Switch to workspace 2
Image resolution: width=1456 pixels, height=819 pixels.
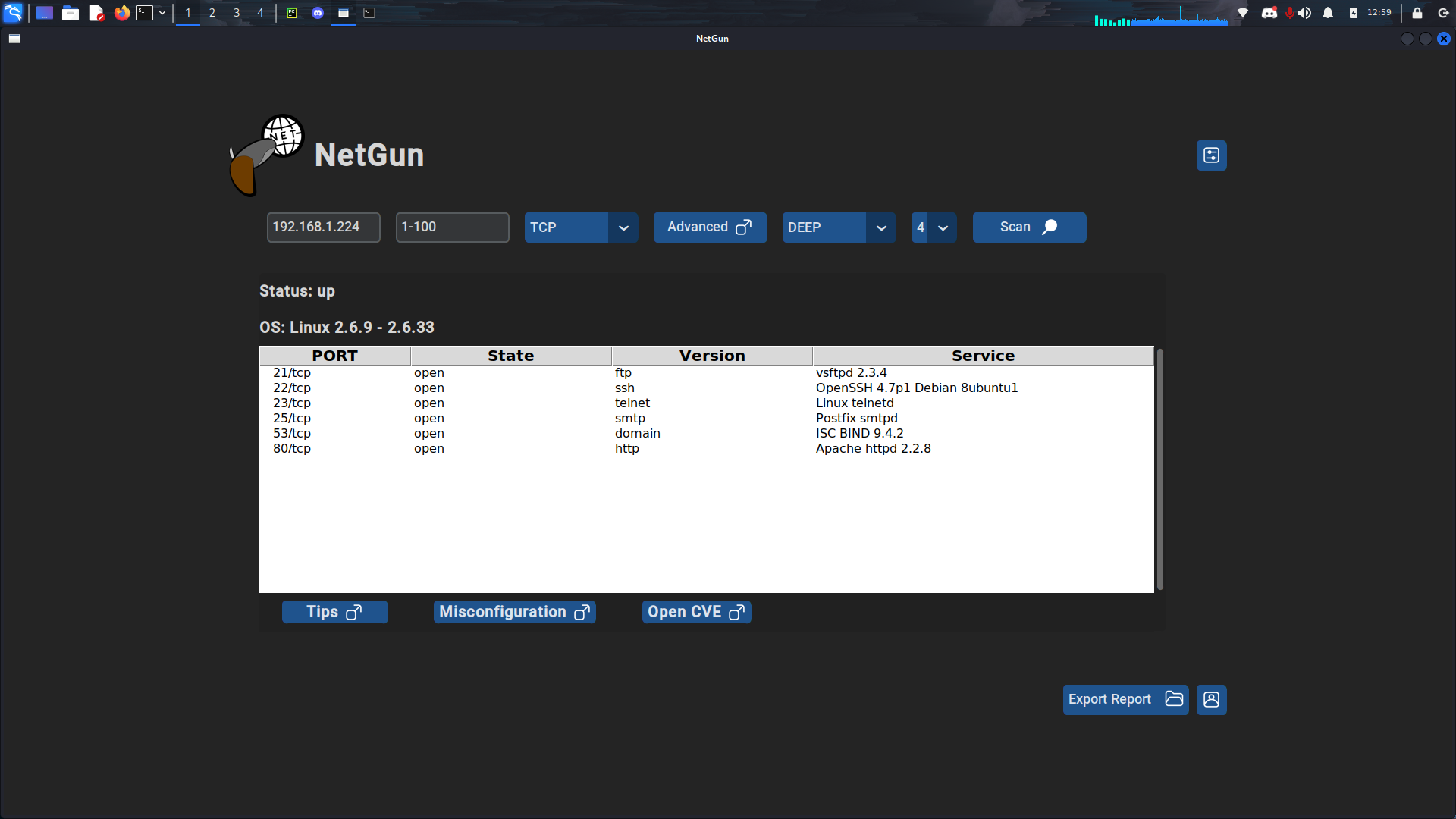point(212,13)
